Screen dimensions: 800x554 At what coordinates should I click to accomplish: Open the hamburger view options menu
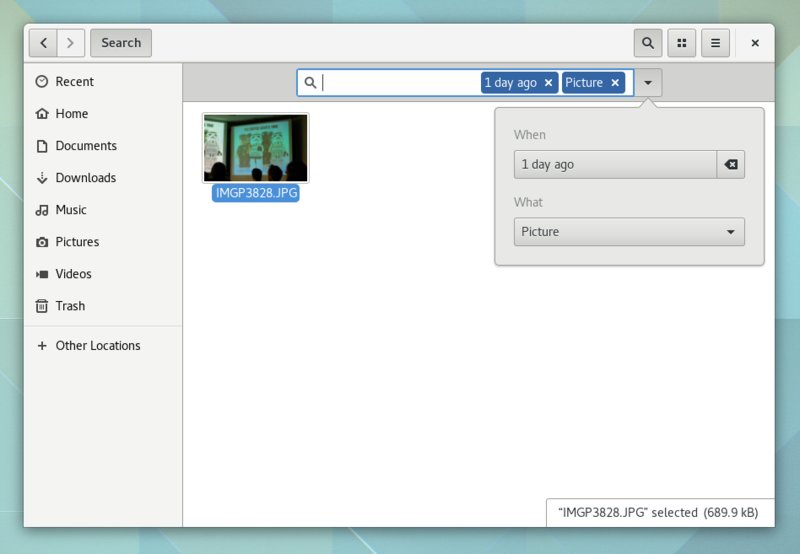coord(714,43)
